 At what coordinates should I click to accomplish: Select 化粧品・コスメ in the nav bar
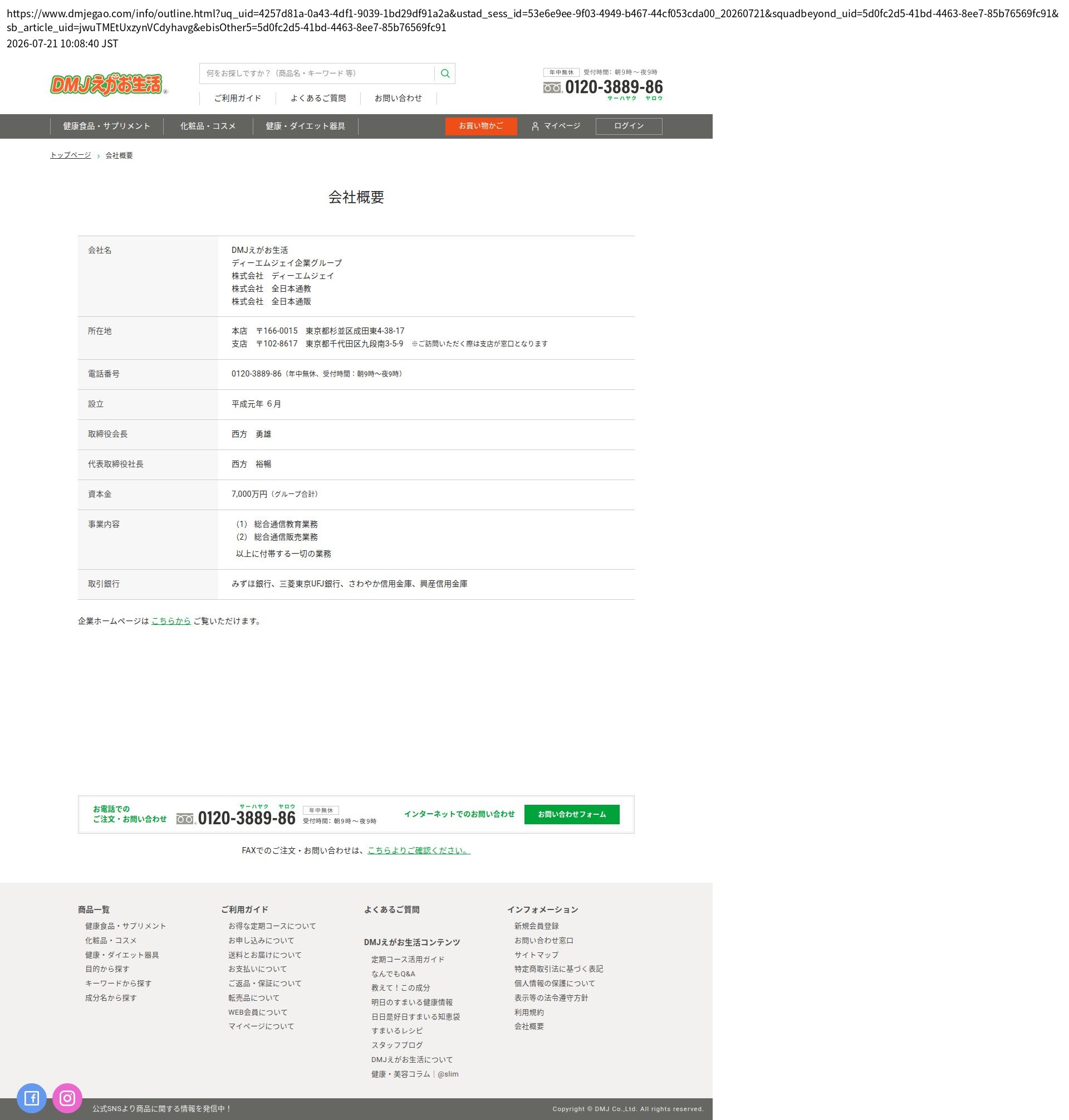[x=208, y=126]
